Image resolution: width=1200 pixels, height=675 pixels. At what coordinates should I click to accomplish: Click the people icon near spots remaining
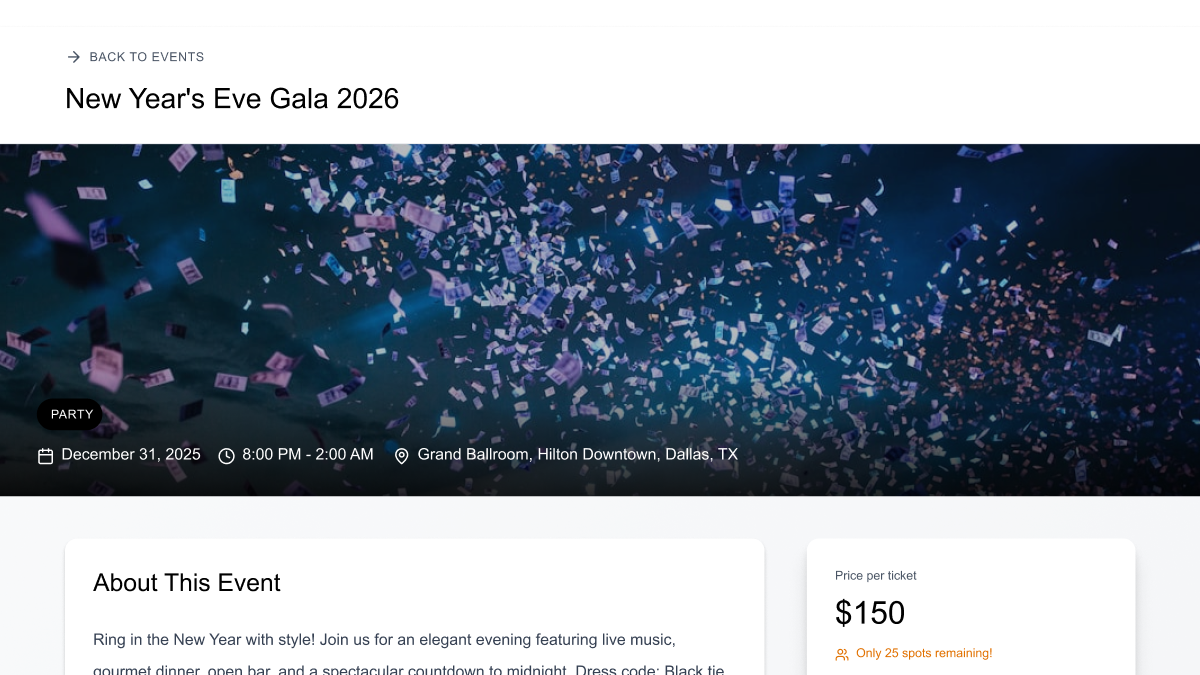842,654
